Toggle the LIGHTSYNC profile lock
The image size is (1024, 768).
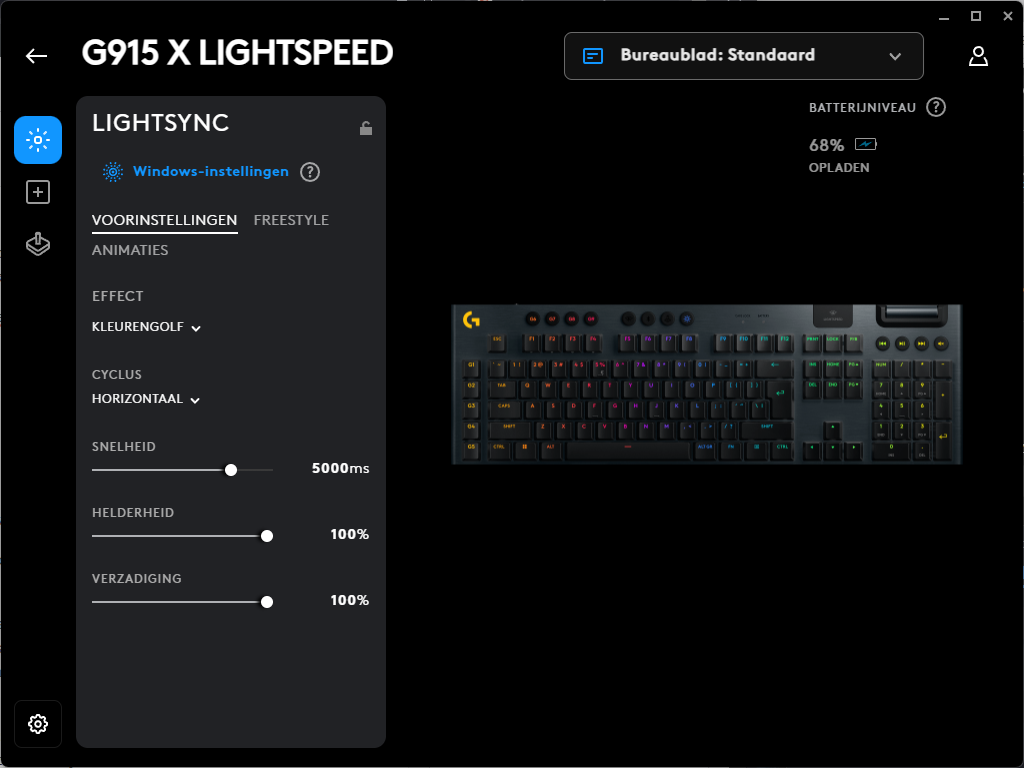(366, 128)
